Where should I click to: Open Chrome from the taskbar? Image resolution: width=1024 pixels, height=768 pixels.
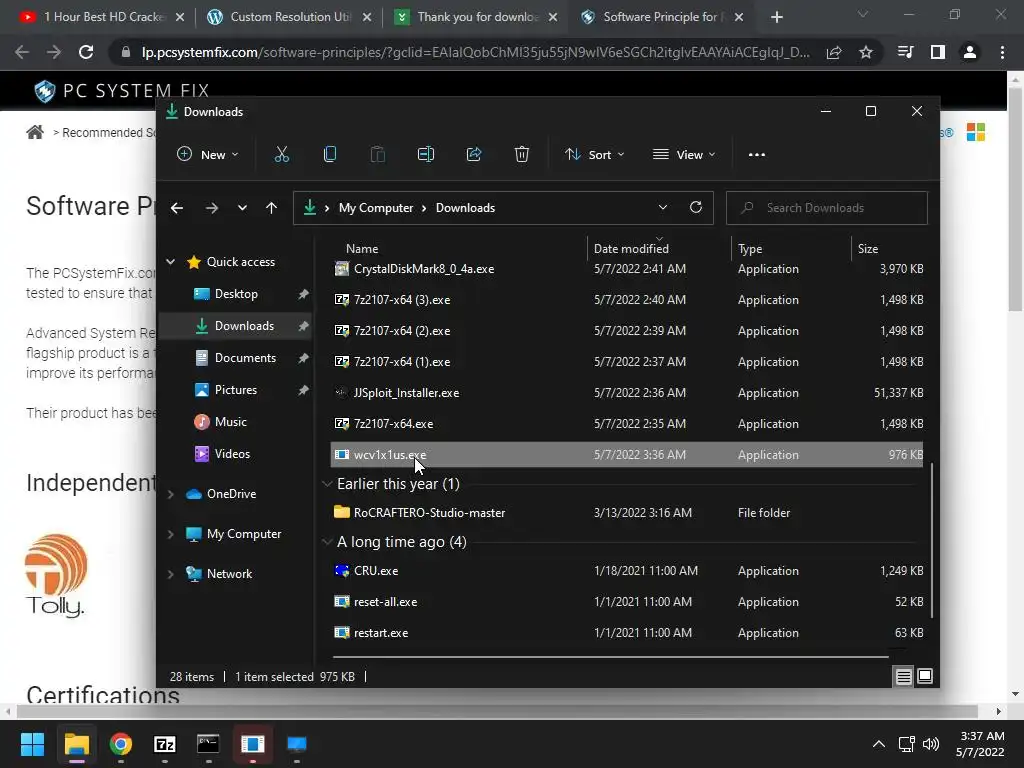click(121, 744)
